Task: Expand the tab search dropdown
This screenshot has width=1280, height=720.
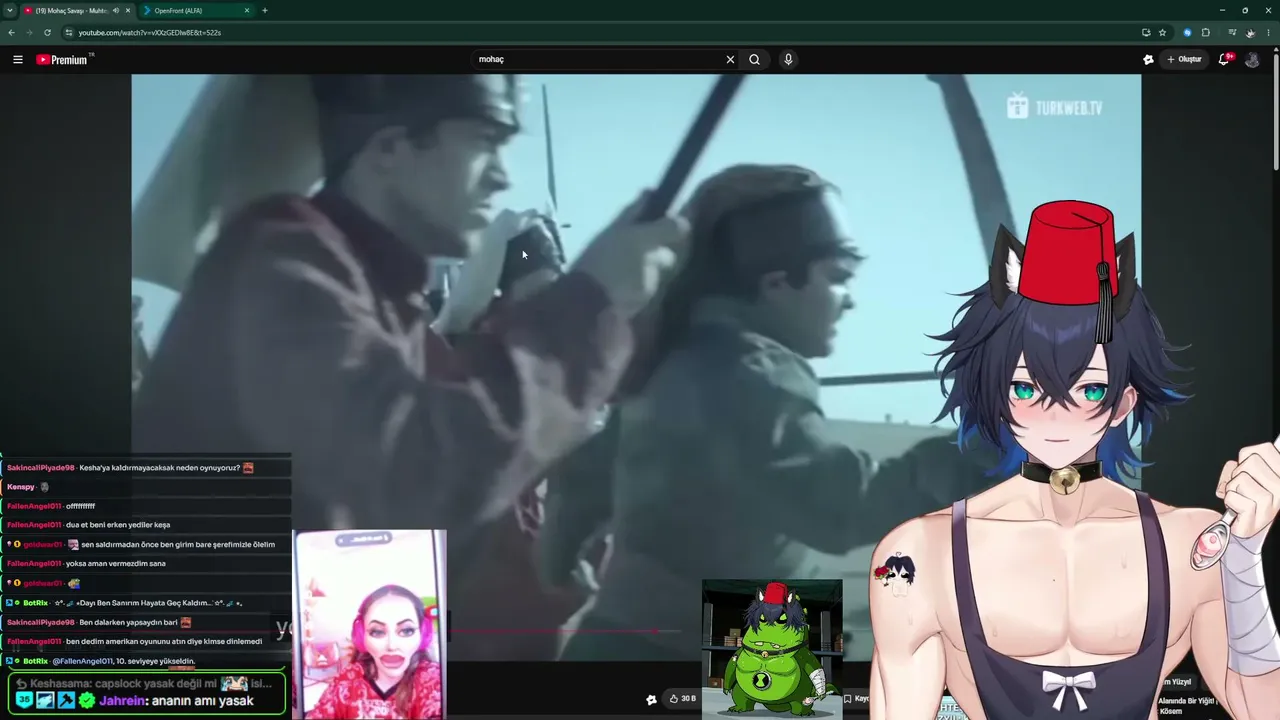Action: pos(9,11)
